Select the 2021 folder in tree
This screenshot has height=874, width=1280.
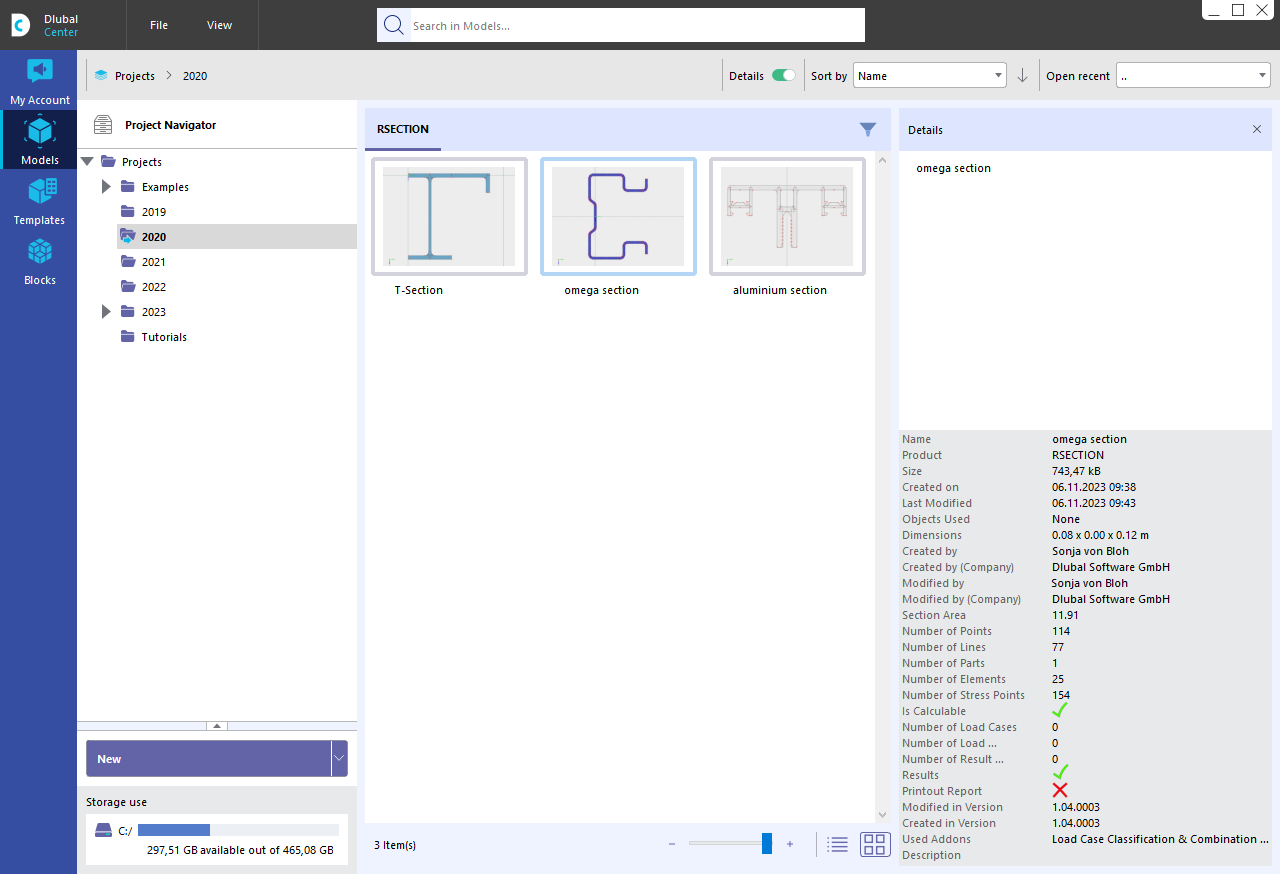pyautogui.click(x=154, y=262)
